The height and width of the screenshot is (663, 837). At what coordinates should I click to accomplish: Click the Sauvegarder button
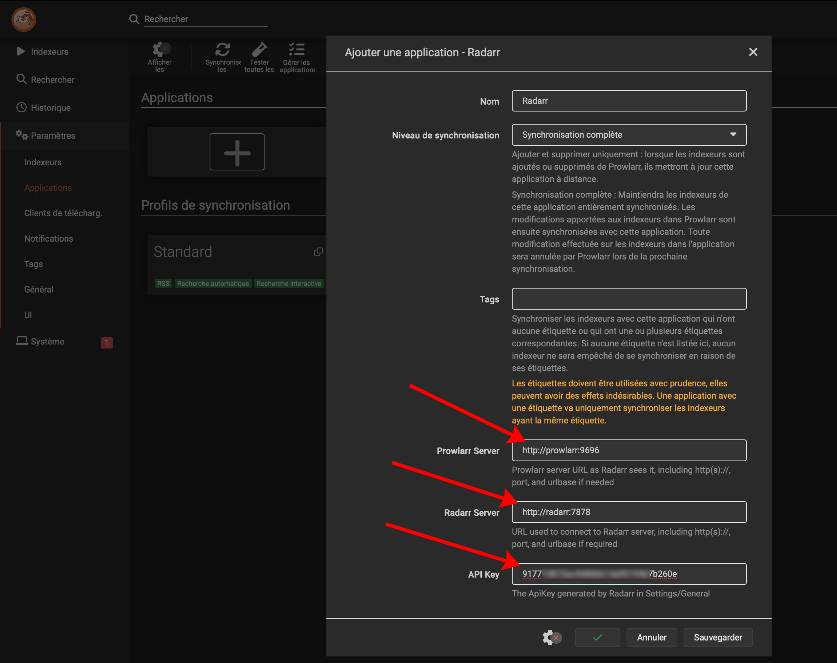[717, 637]
